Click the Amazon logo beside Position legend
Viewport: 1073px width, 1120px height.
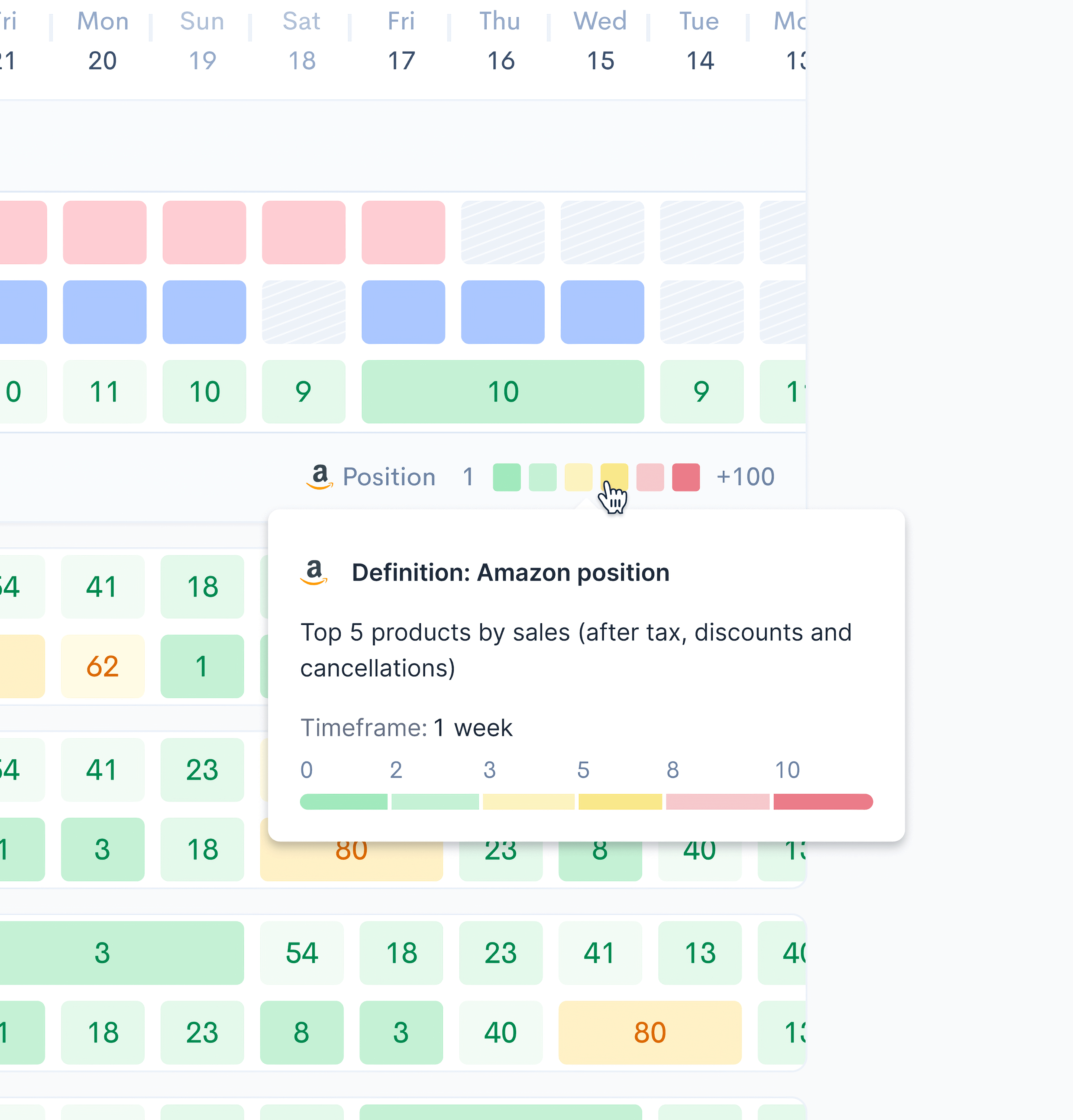click(319, 477)
